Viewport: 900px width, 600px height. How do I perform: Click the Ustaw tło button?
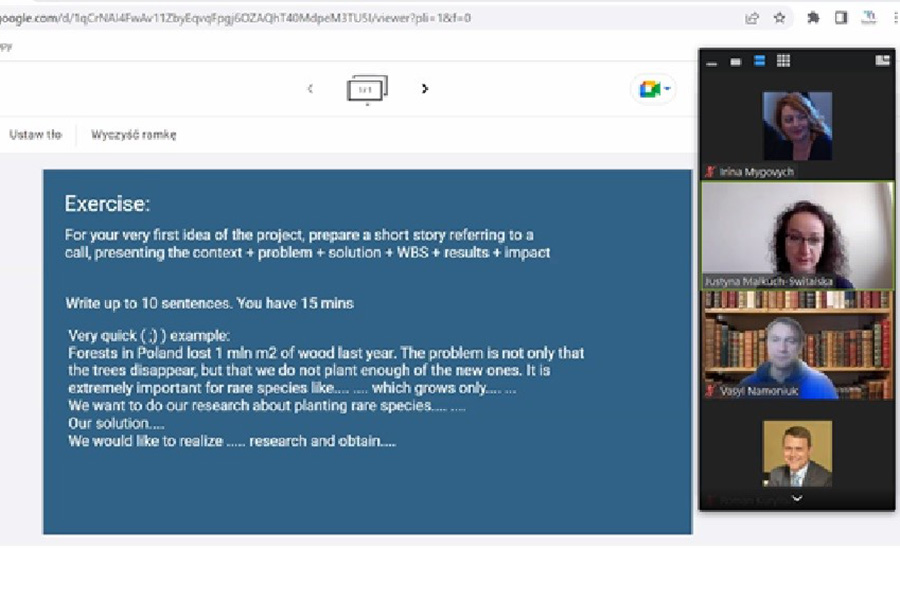(x=36, y=135)
